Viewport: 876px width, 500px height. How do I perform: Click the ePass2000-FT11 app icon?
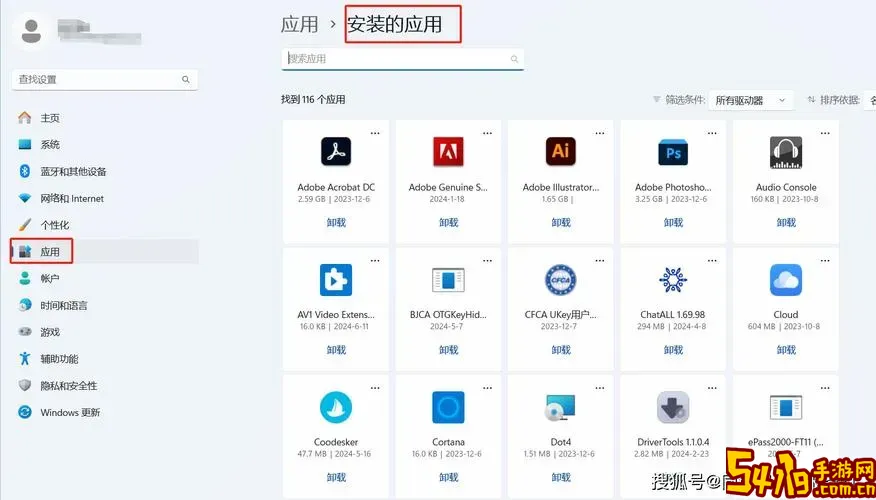pos(785,407)
